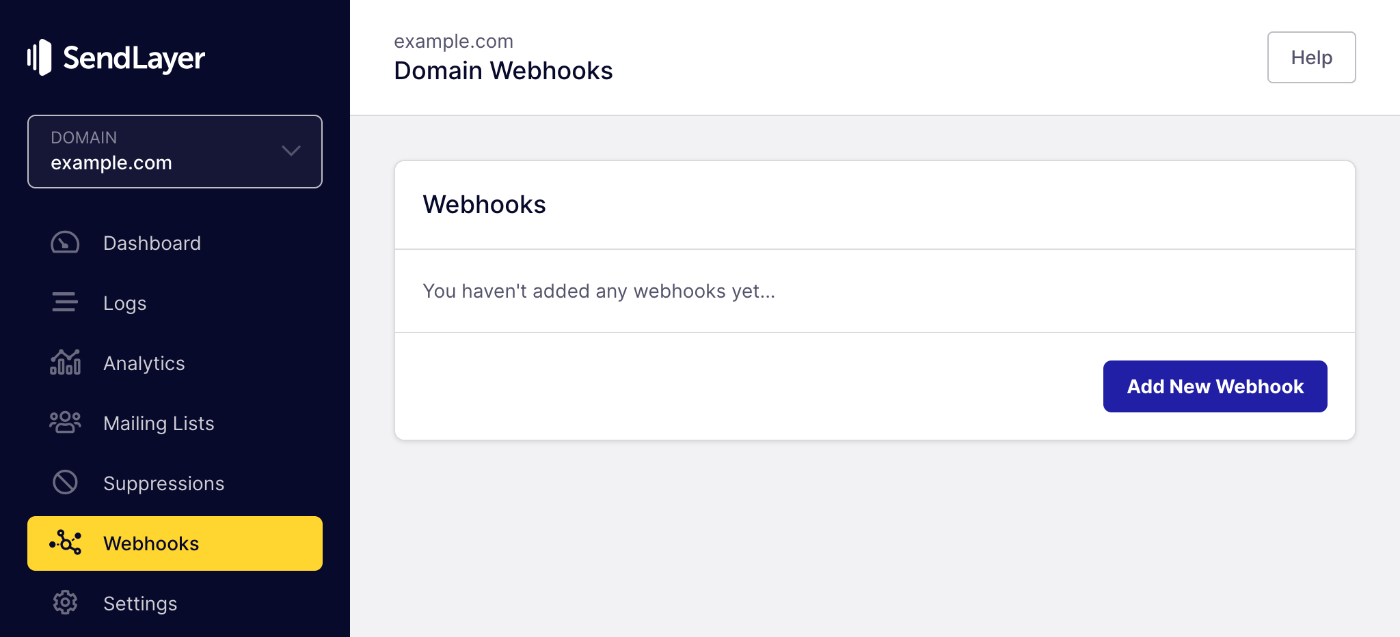
Task: Select the Webhooks heading card
Action: [x=484, y=204]
